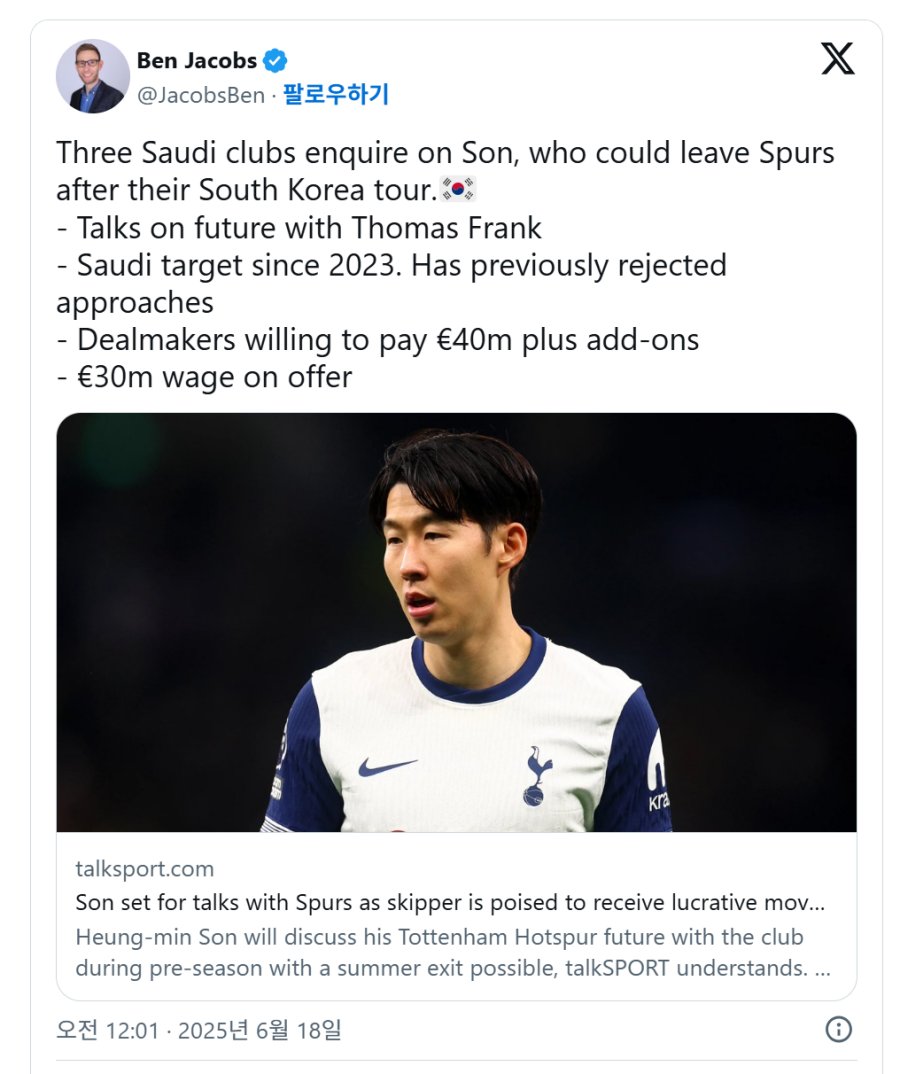The height and width of the screenshot is (1074, 900).
Task: Click the "Dealmakers willing to pay €40m" line
Action: (x=377, y=340)
